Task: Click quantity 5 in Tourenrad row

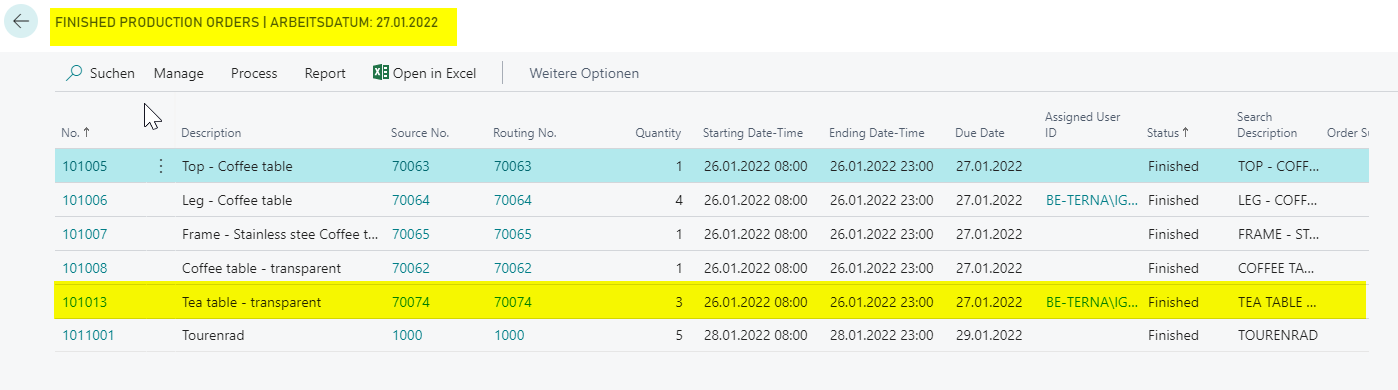Action: [679, 336]
